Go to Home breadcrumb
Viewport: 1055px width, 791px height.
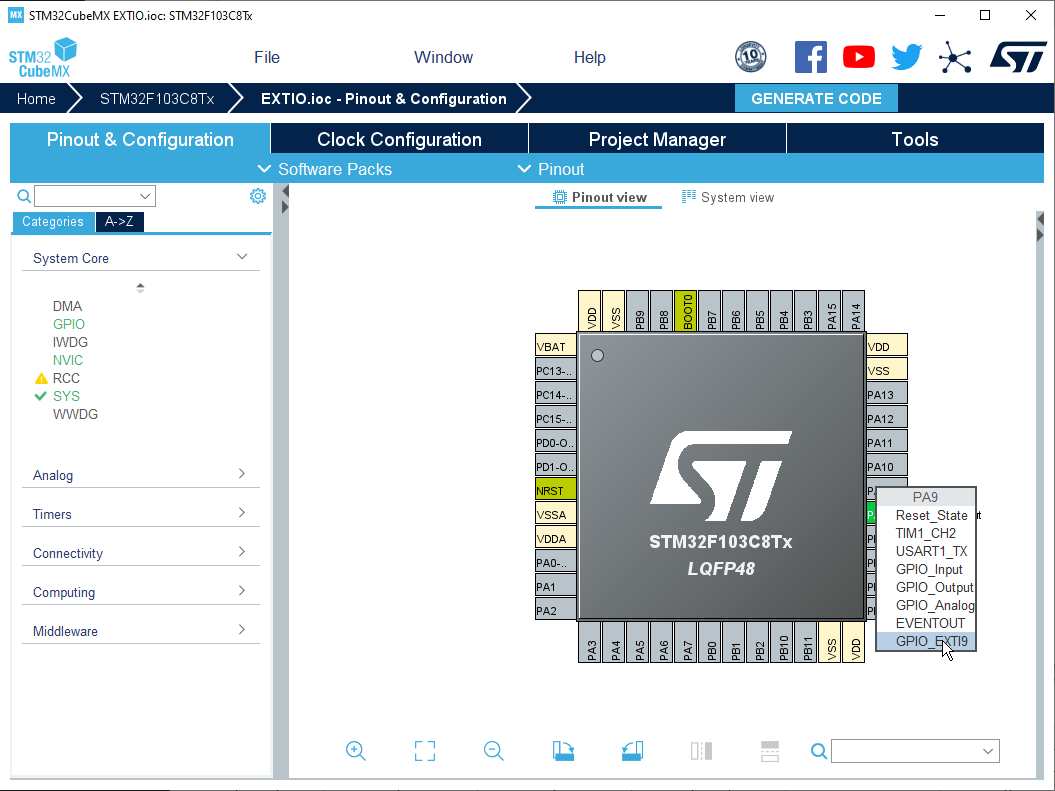coord(36,99)
